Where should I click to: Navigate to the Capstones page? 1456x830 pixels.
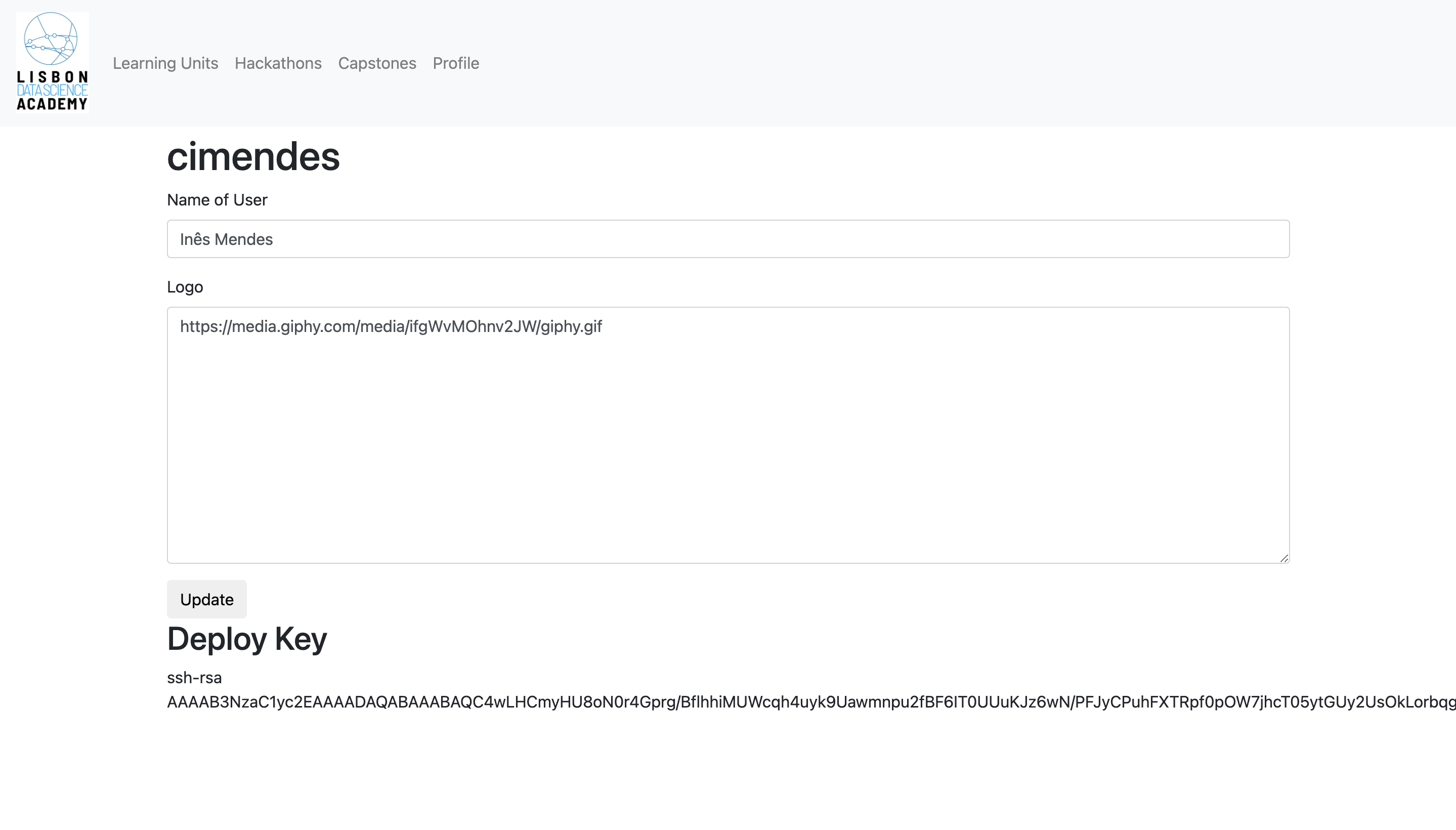pyautogui.click(x=378, y=63)
